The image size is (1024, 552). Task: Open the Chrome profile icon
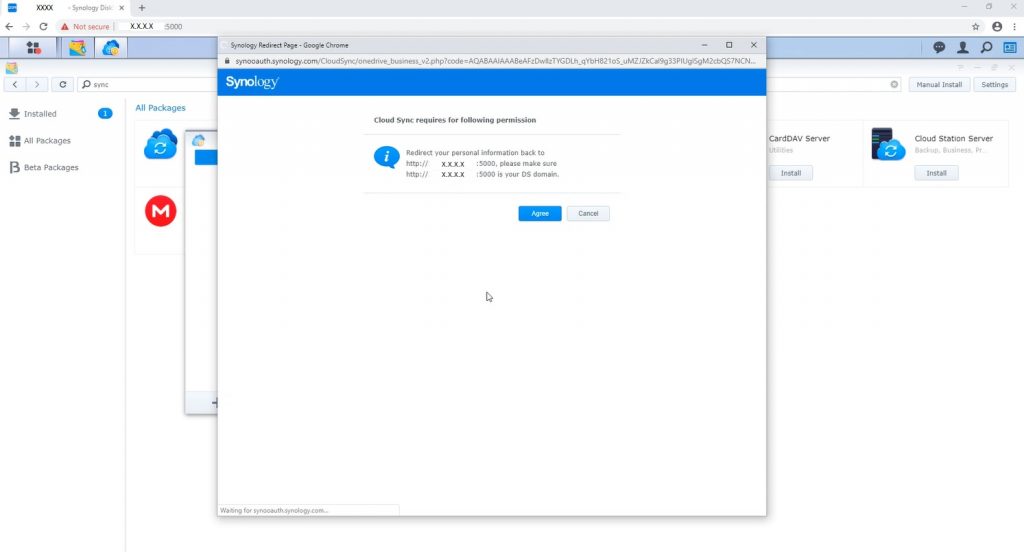pyautogui.click(x=997, y=27)
